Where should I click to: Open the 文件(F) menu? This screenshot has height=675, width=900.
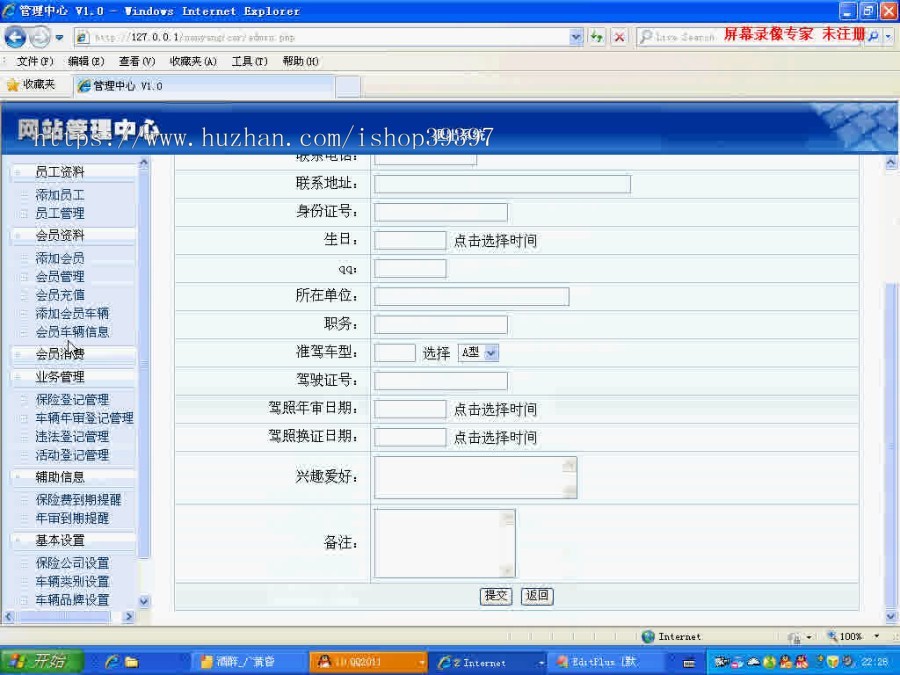click(34, 61)
